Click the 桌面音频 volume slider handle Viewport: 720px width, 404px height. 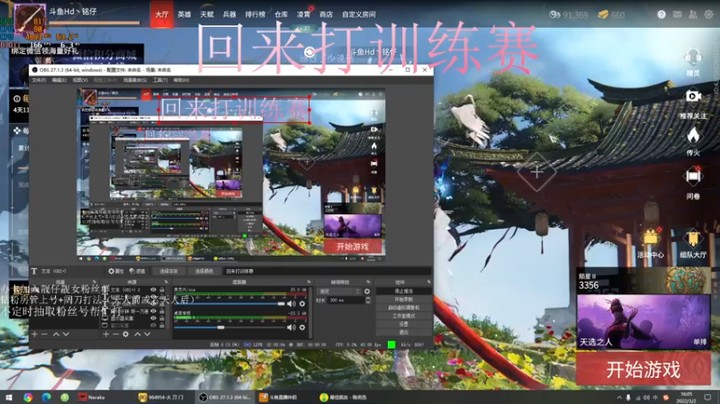tap(221, 327)
